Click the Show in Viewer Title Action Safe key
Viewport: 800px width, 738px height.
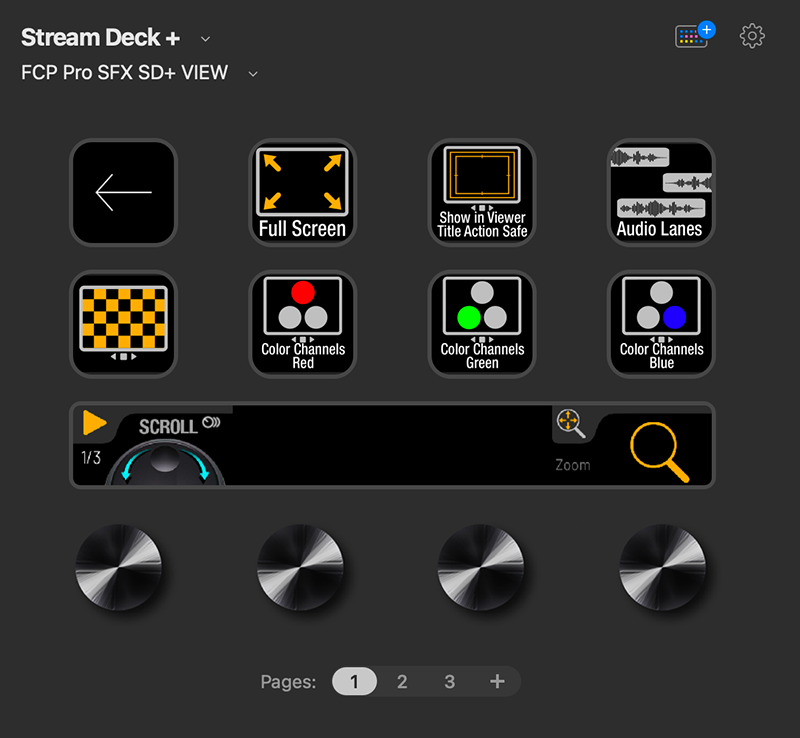coord(481,192)
